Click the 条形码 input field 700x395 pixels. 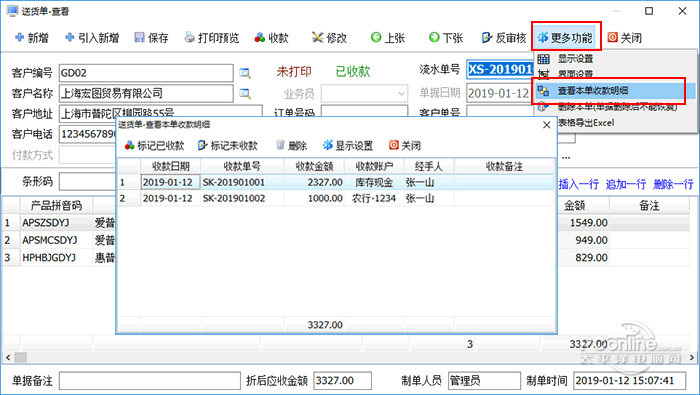point(87,182)
